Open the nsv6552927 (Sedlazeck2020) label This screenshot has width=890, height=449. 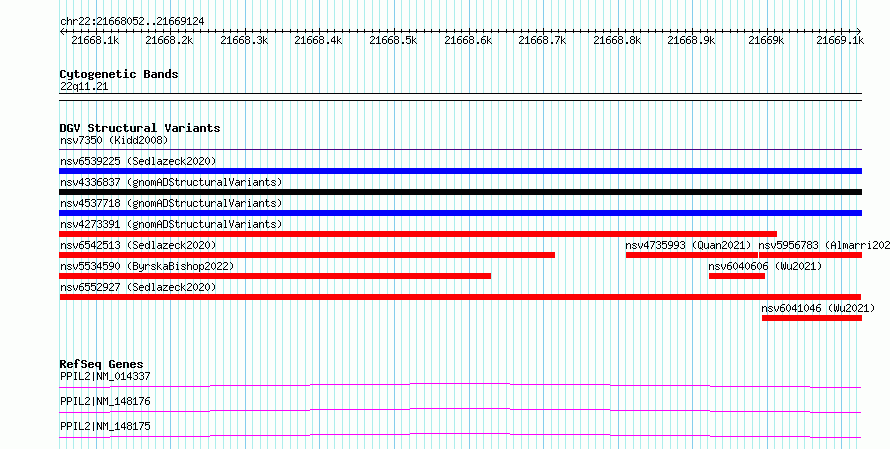pos(138,287)
